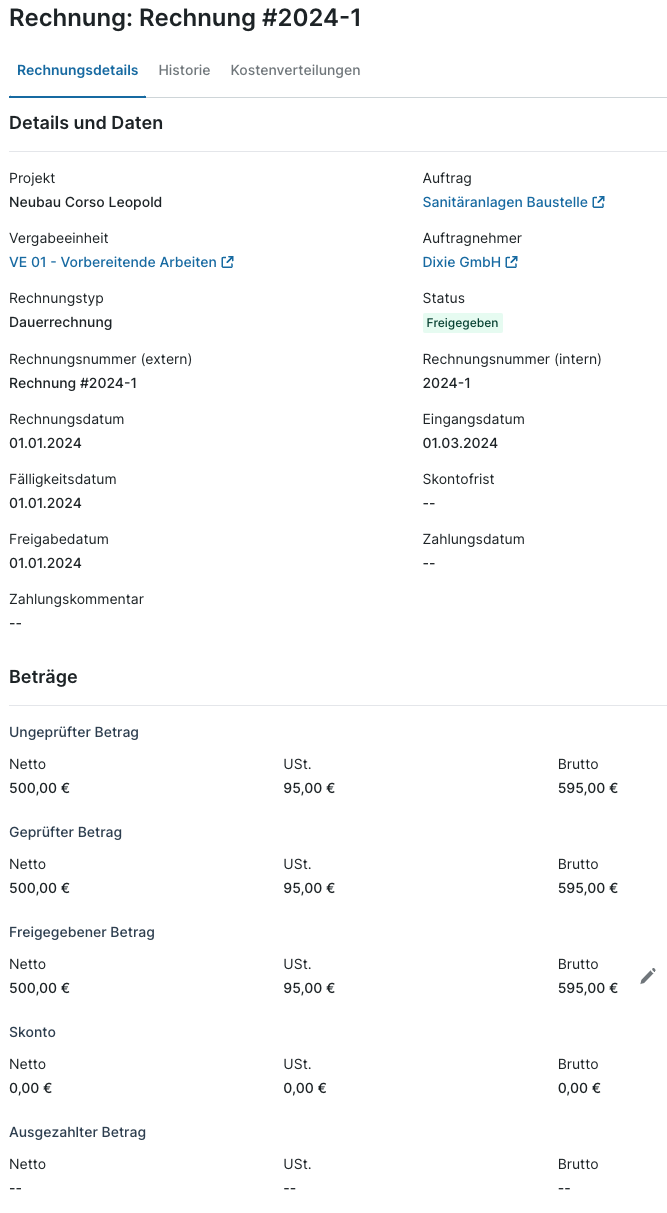Image resolution: width=667 pixels, height=1213 pixels.
Task: Click the Dauerrechnung invoice type value
Action: point(60,322)
